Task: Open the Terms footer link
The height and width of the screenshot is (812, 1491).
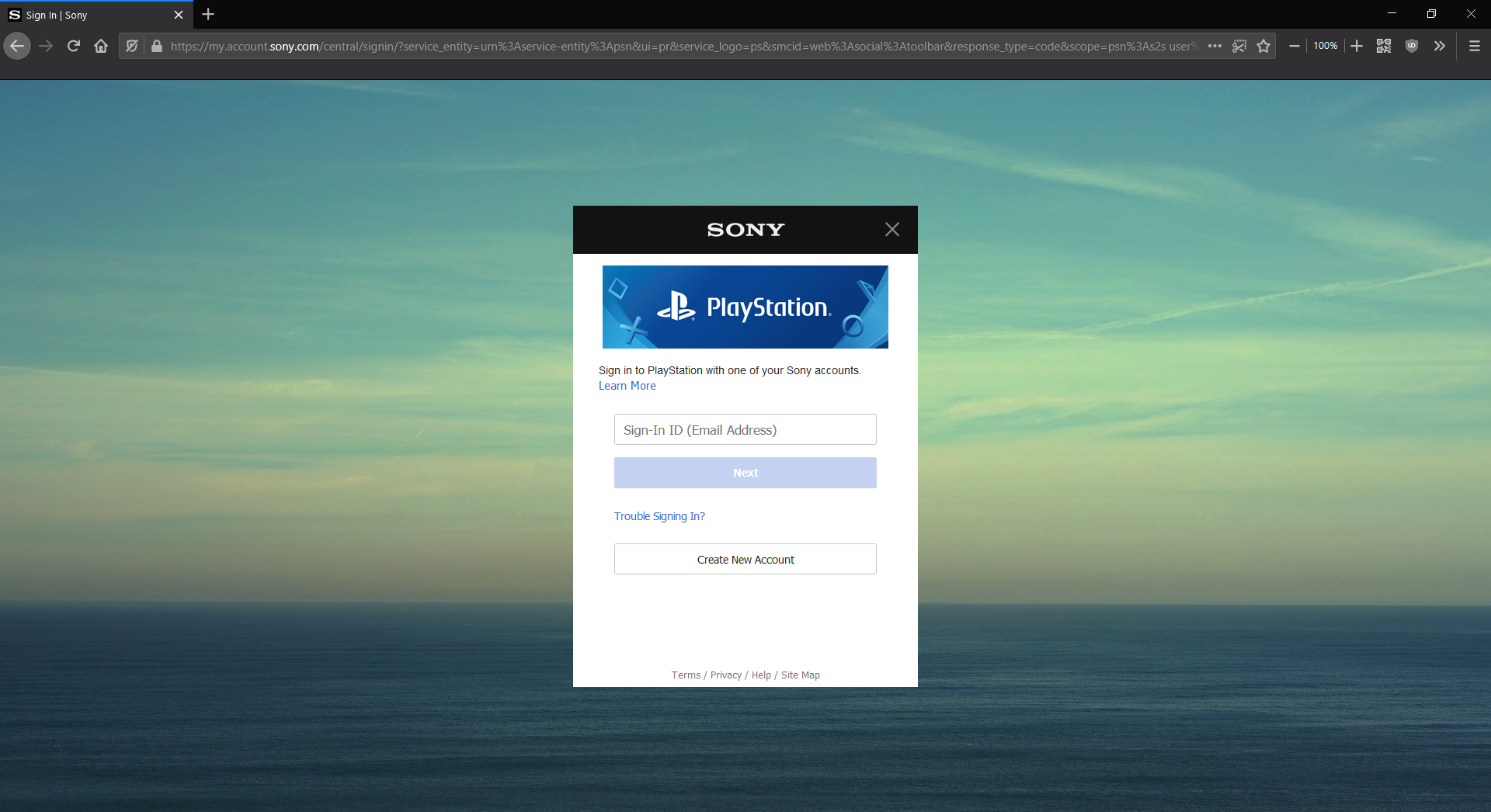Action: click(x=686, y=675)
